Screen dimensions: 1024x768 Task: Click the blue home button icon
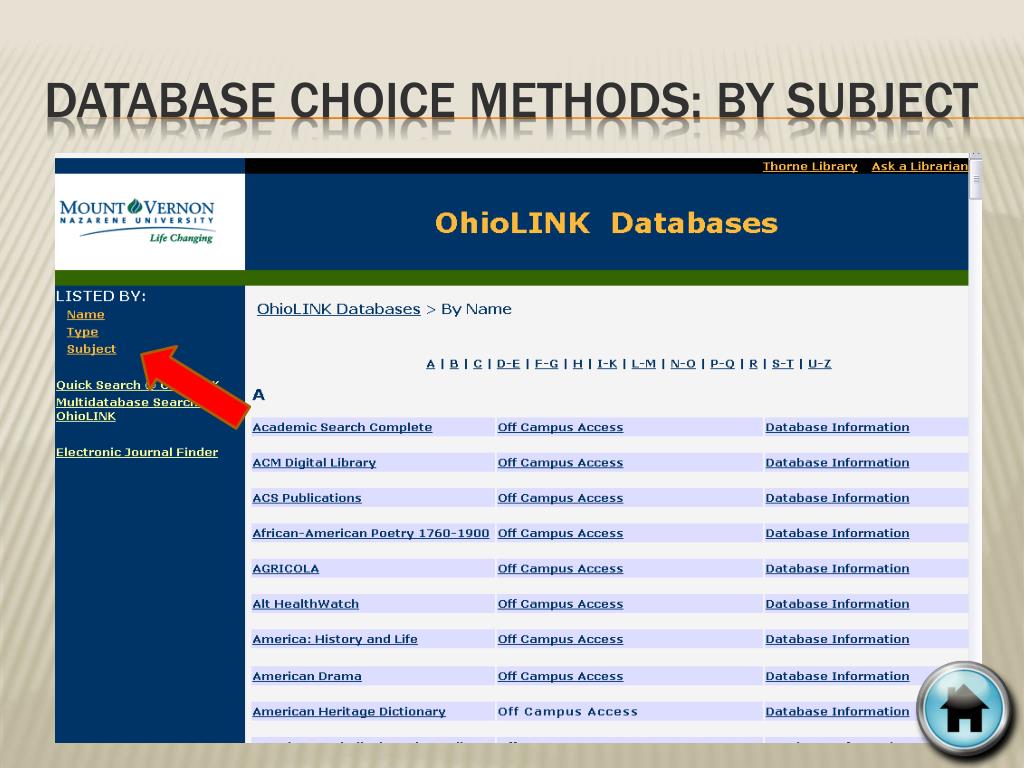click(x=963, y=711)
